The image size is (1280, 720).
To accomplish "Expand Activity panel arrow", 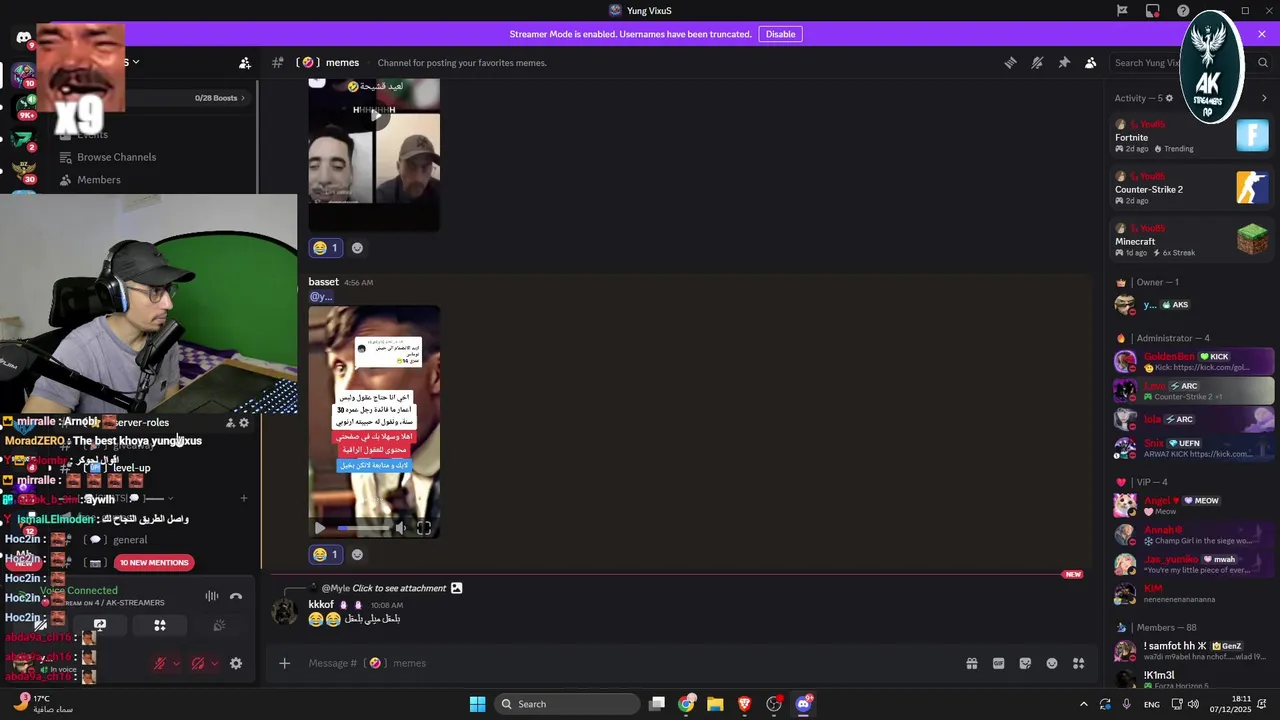I will click(x=1264, y=98).
